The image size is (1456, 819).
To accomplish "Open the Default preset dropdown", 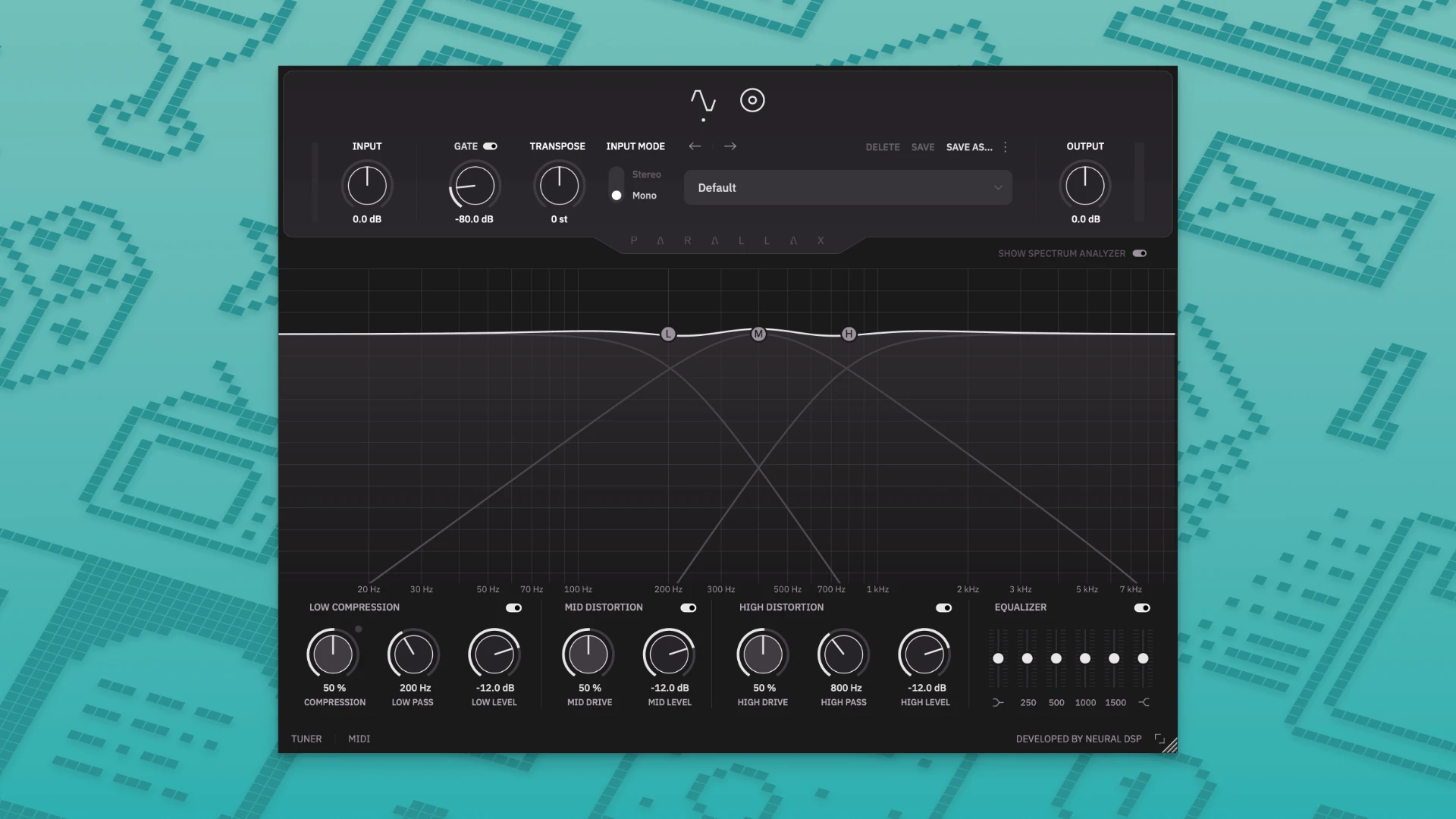I will tap(847, 187).
